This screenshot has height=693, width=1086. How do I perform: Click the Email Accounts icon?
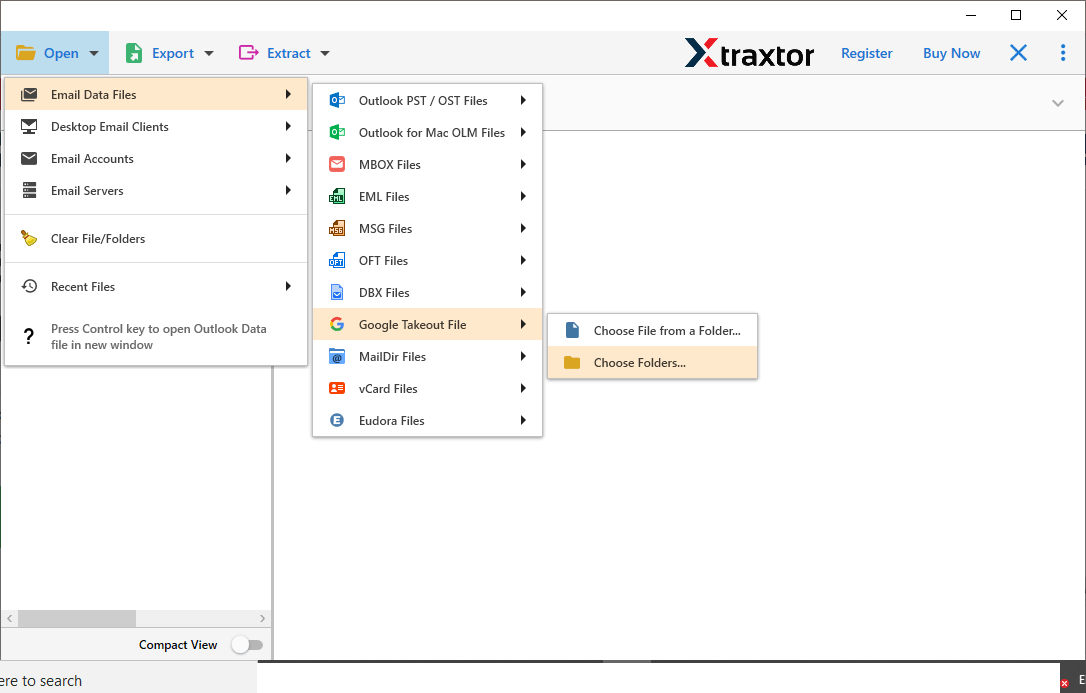[x=30, y=158]
